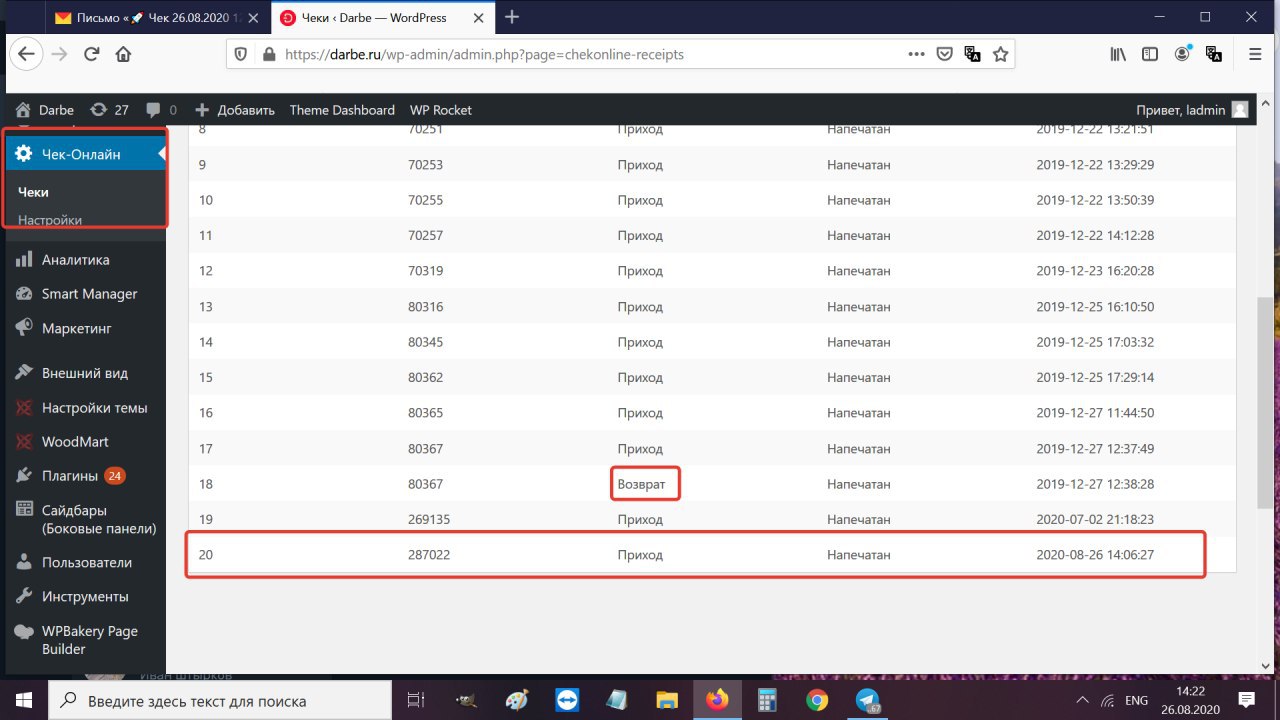Open 'WoodMart' sidebar item
This screenshot has width=1280, height=720.
click(84, 442)
